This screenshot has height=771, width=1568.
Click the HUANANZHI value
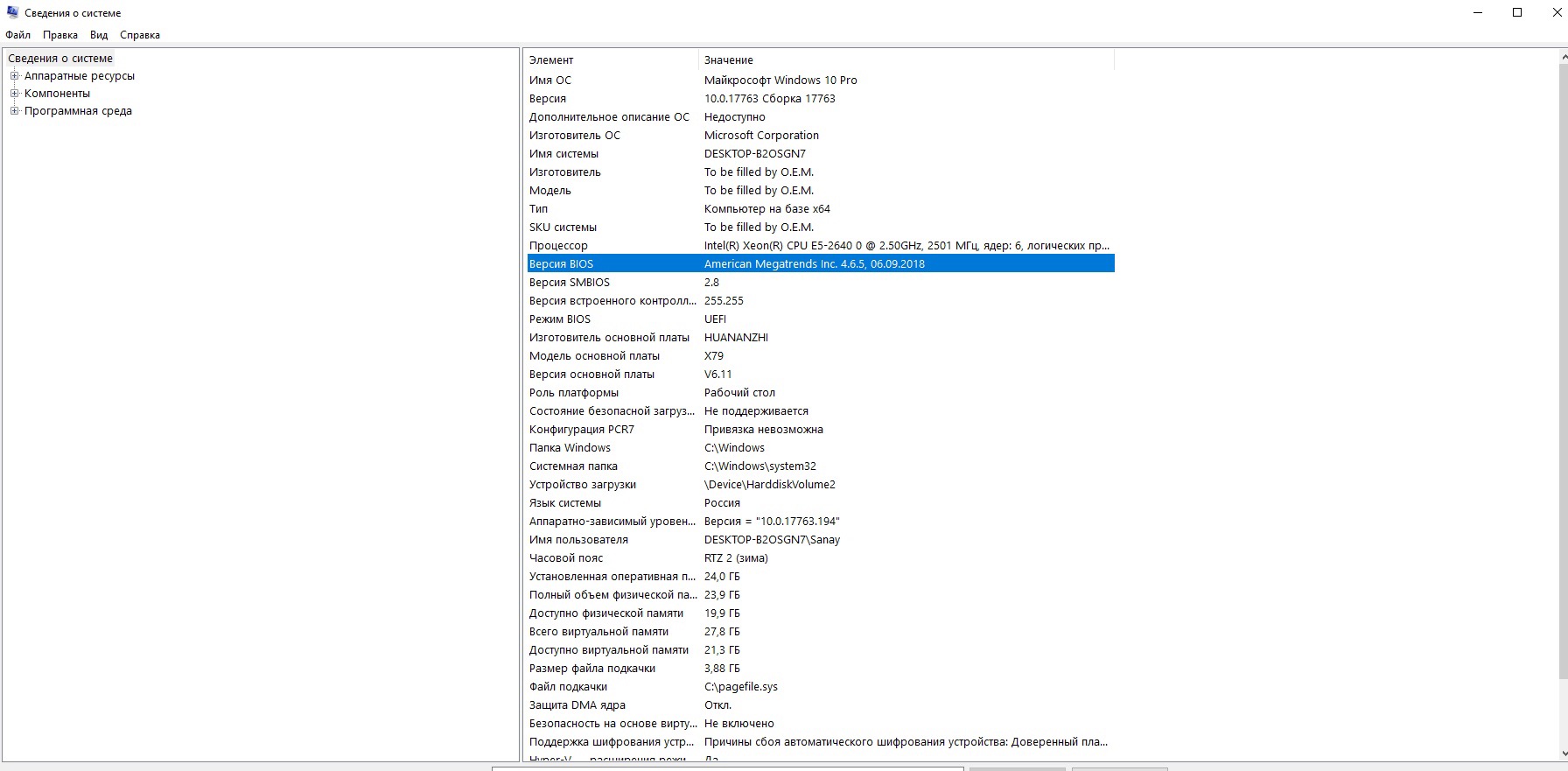point(736,338)
